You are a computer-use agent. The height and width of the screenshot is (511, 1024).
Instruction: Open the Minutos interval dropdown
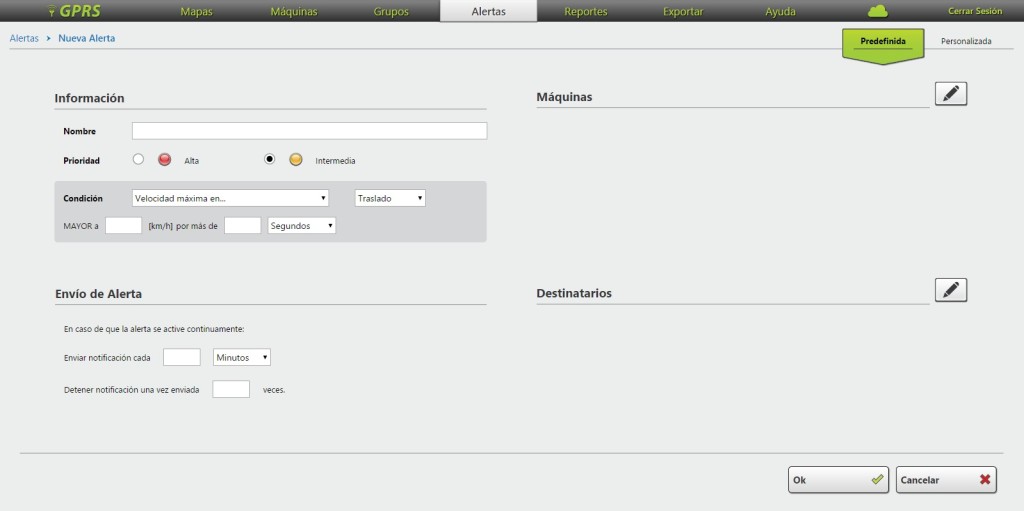(242, 357)
